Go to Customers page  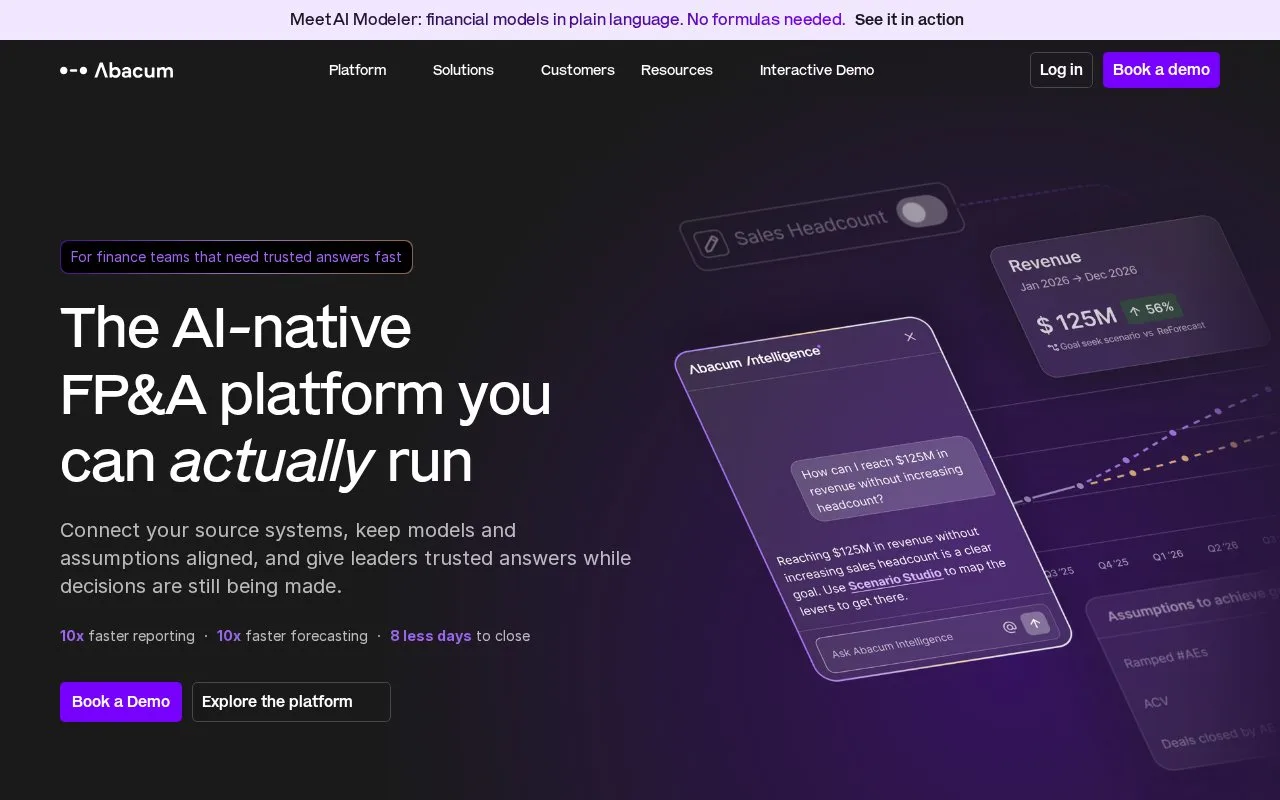tap(578, 70)
